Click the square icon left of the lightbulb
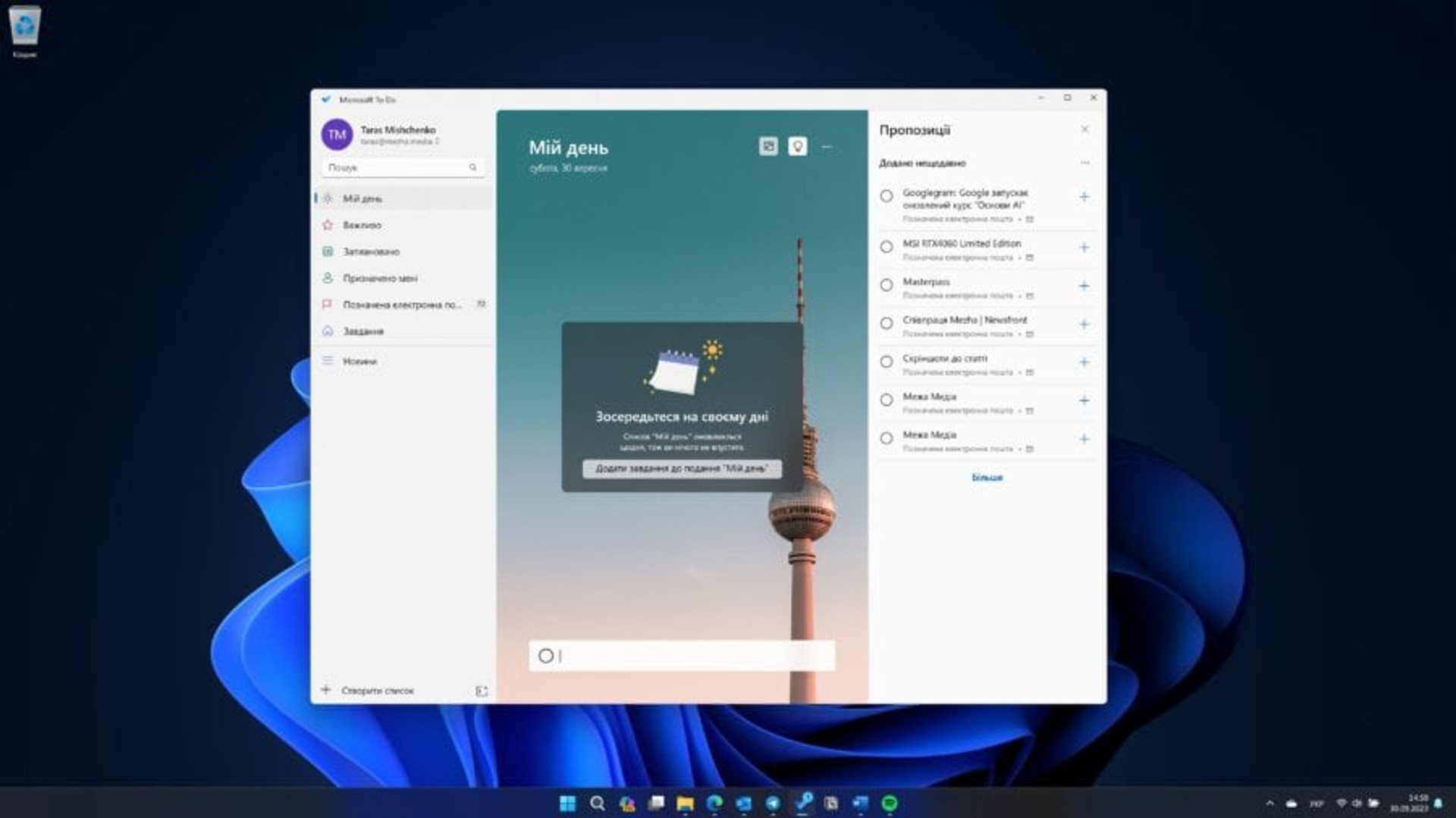The height and width of the screenshot is (818, 1456). click(768, 146)
